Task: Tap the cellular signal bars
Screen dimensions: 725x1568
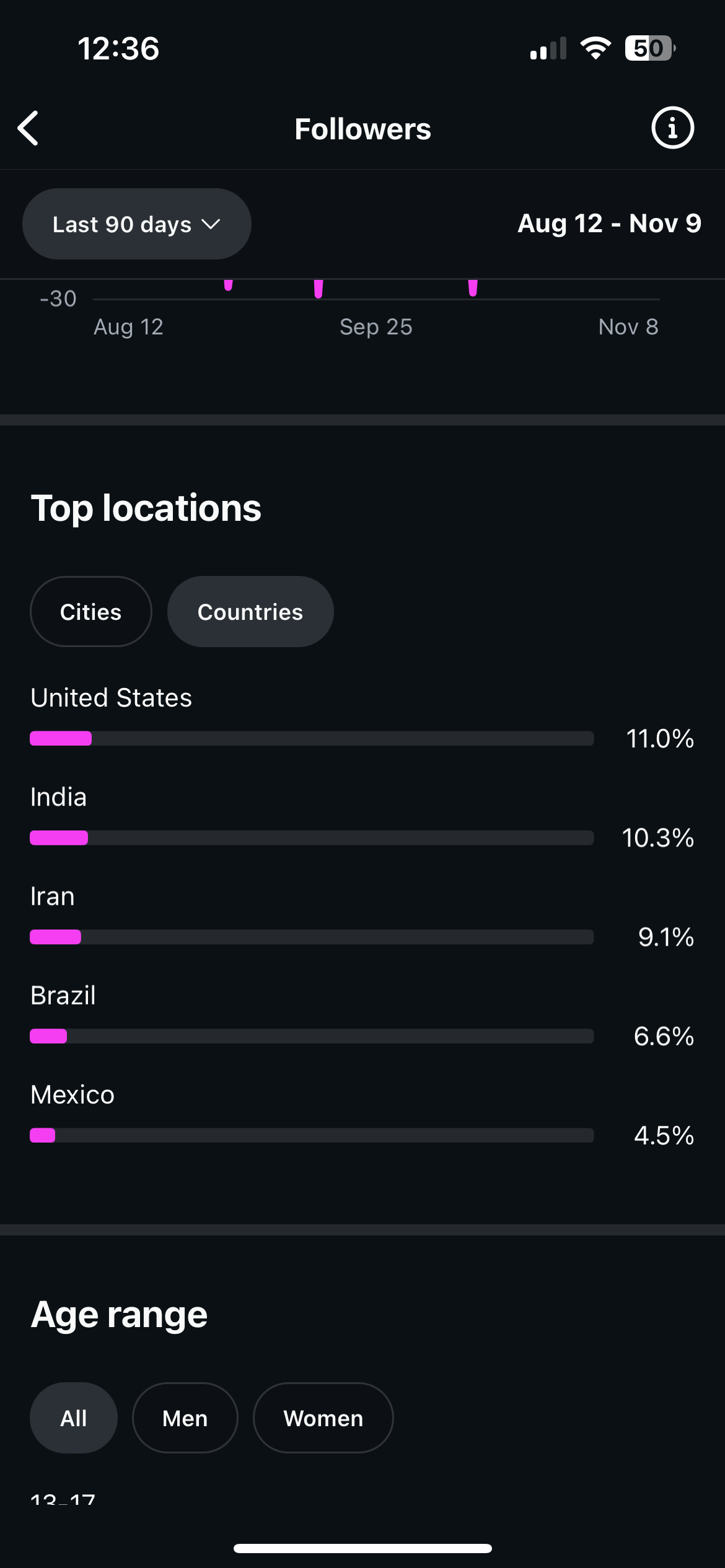Action: (548, 49)
